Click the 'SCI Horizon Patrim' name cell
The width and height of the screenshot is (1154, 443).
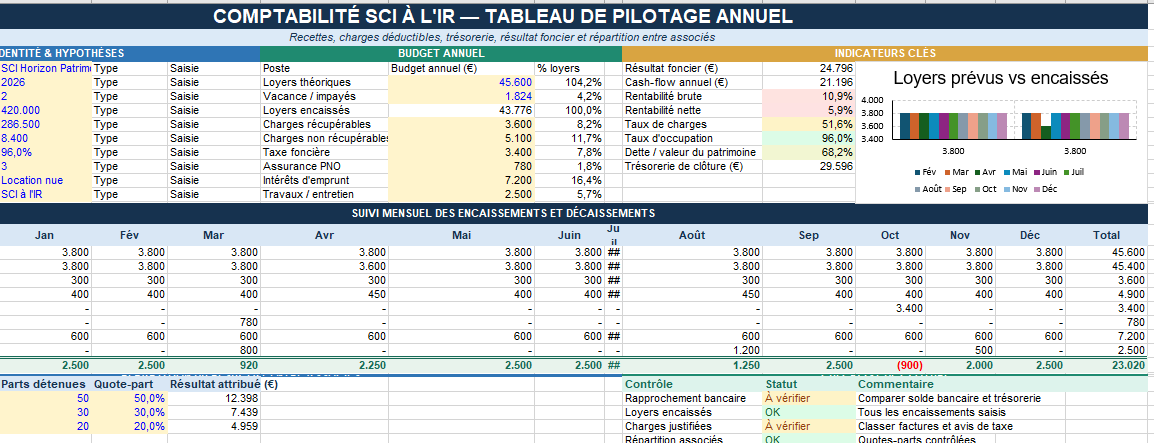click(46, 68)
